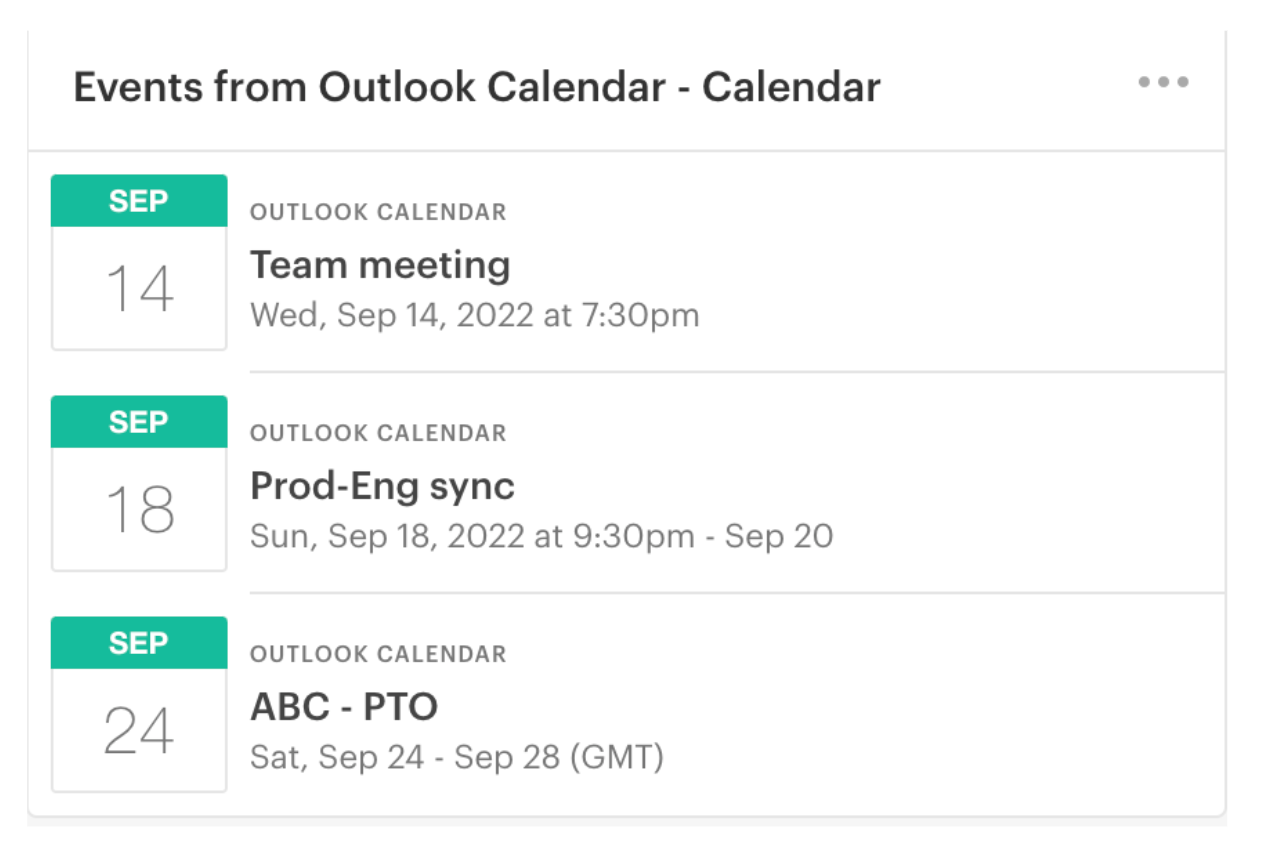Click the Sep 24 calendar date icon

pyautogui.click(x=139, y=705)
